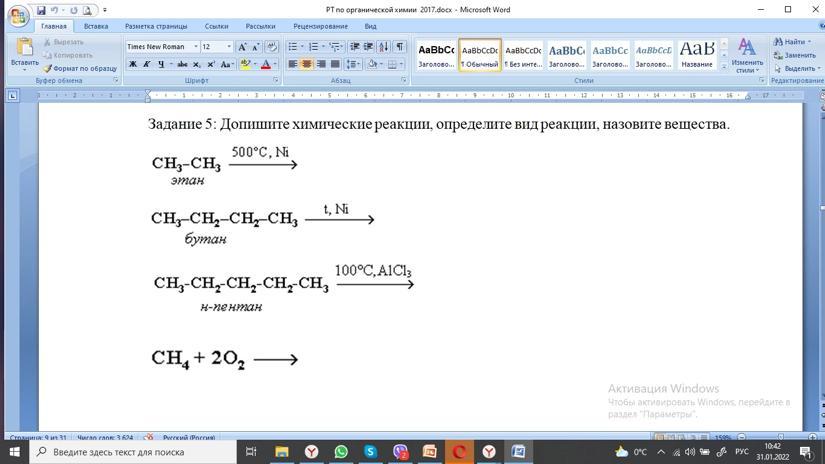825x464 pixels.
Task: Open the Times New Roman font dropdown
Action: 196,47
